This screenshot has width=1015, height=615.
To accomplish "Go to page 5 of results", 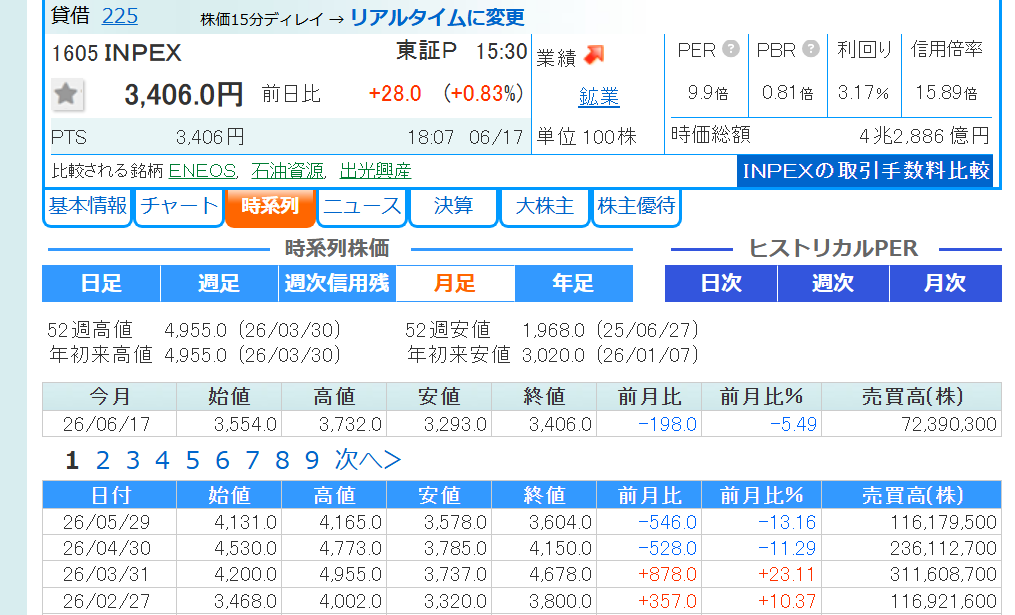I will tap(192, 460).
